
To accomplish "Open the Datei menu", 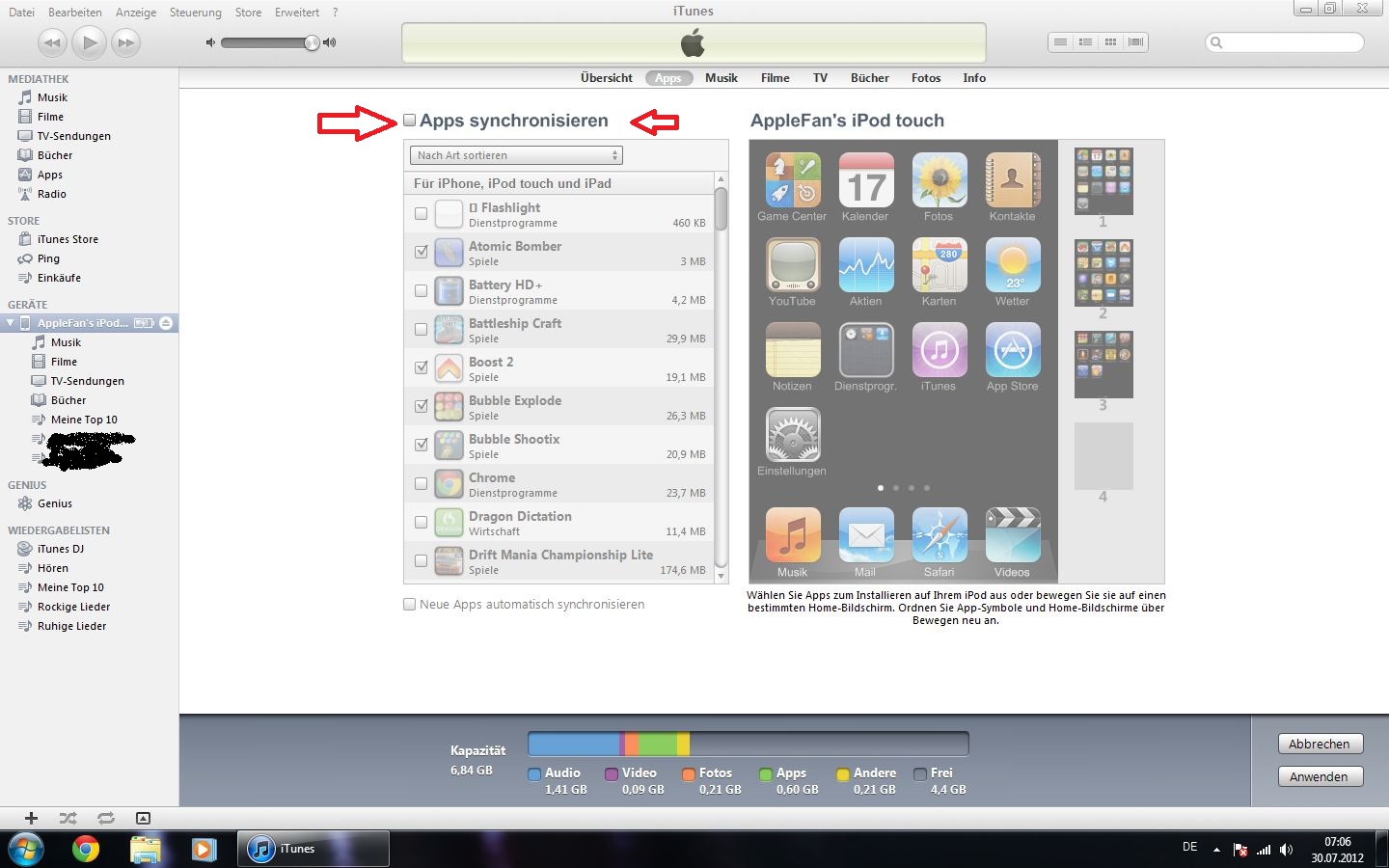I will click(21, 13).
